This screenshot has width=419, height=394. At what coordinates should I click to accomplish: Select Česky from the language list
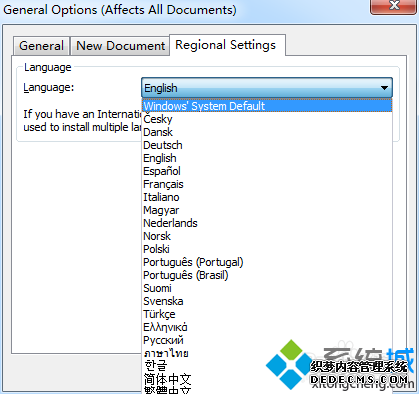[x=267, y=119]
